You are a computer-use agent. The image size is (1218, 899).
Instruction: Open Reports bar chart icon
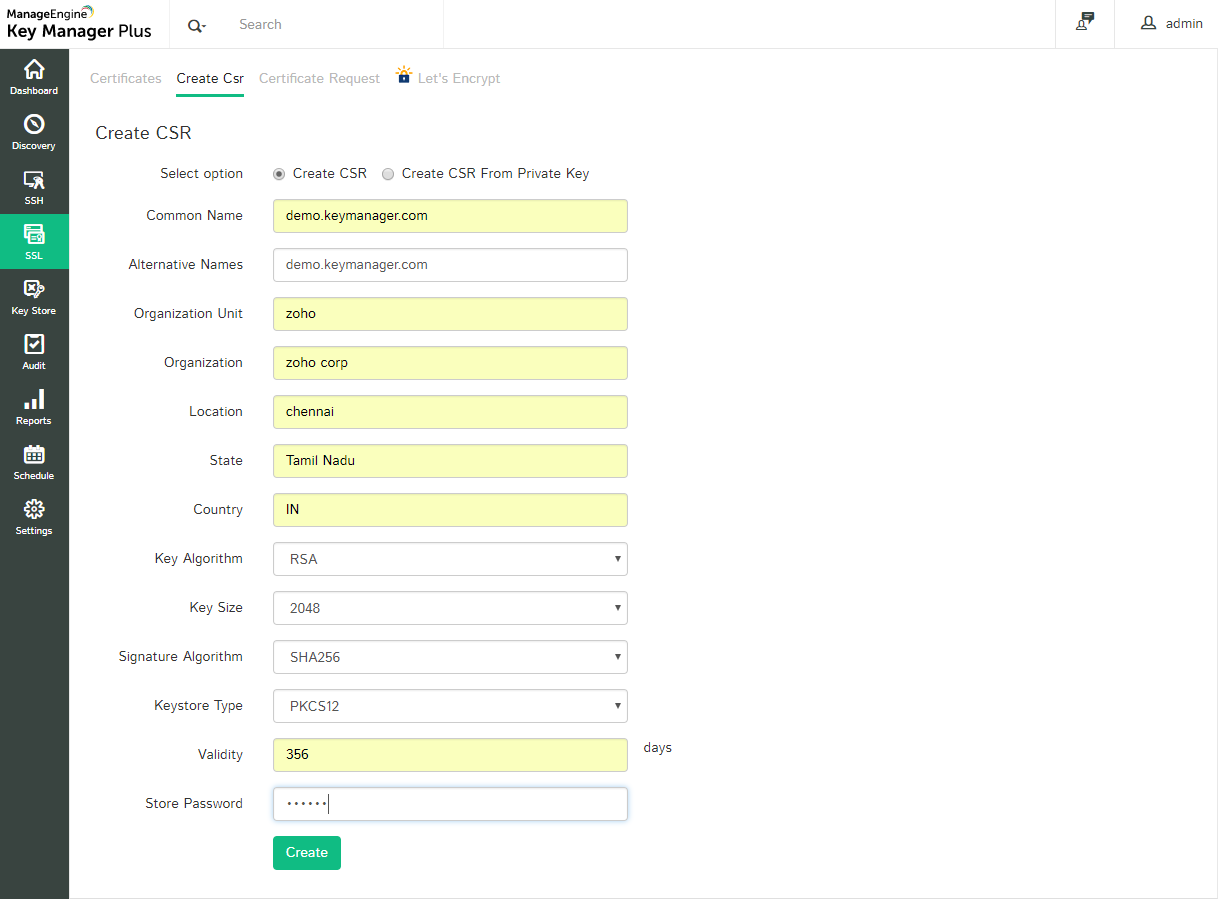pyautogui.click(x=34, y=401)
